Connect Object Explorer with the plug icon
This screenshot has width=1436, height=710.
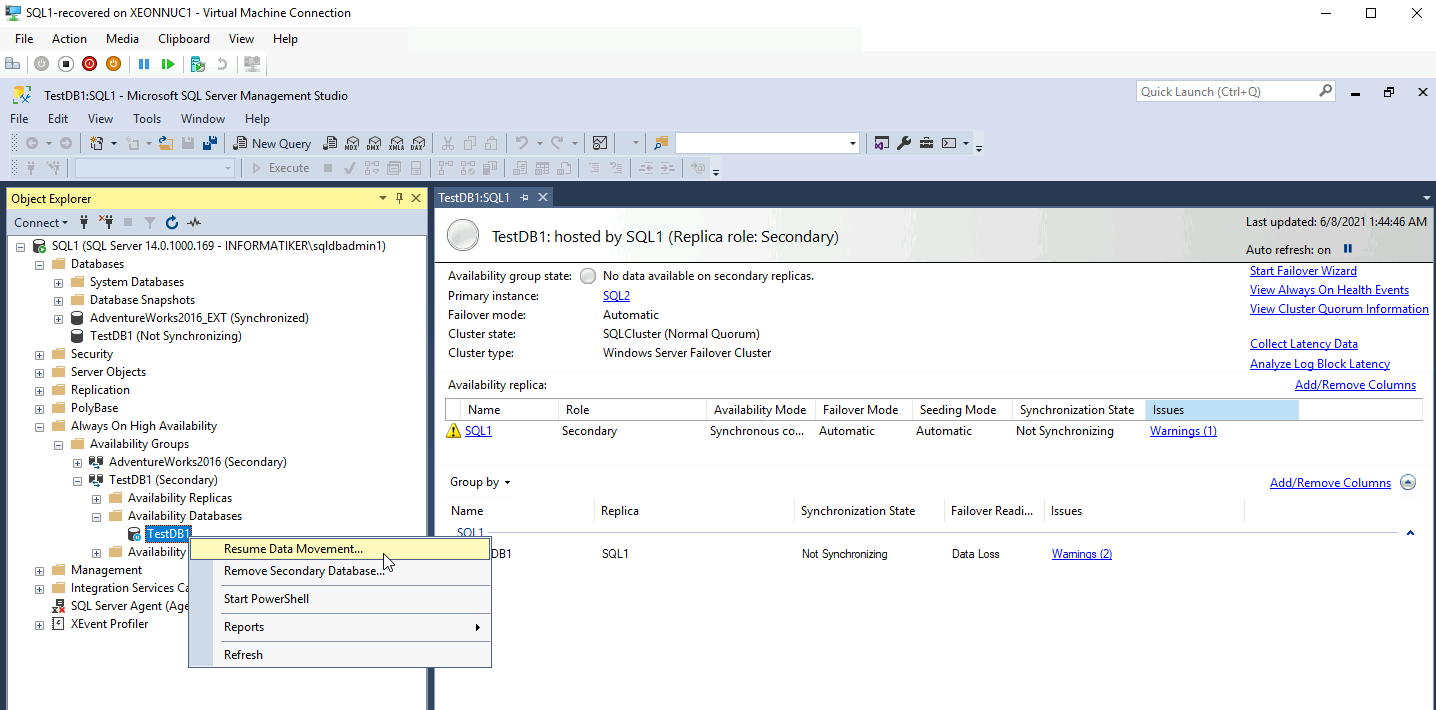tap(84, 222)
